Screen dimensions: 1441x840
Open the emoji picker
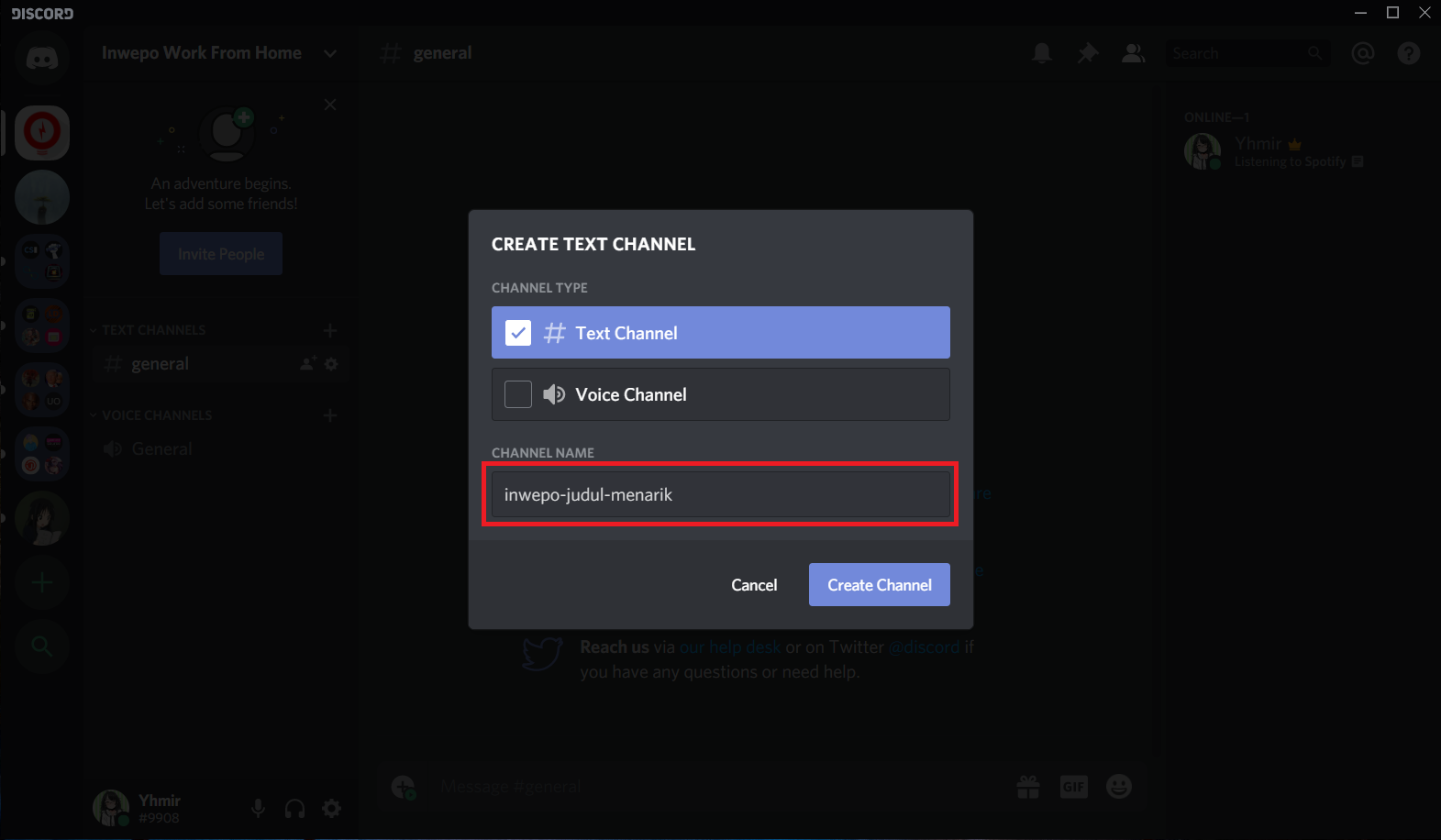point(1119,786)
